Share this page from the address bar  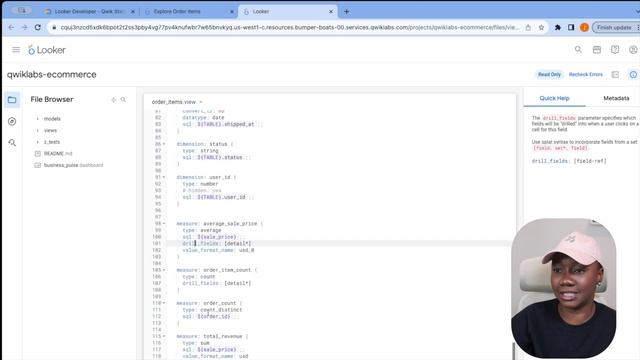click(x=528, y=27)
